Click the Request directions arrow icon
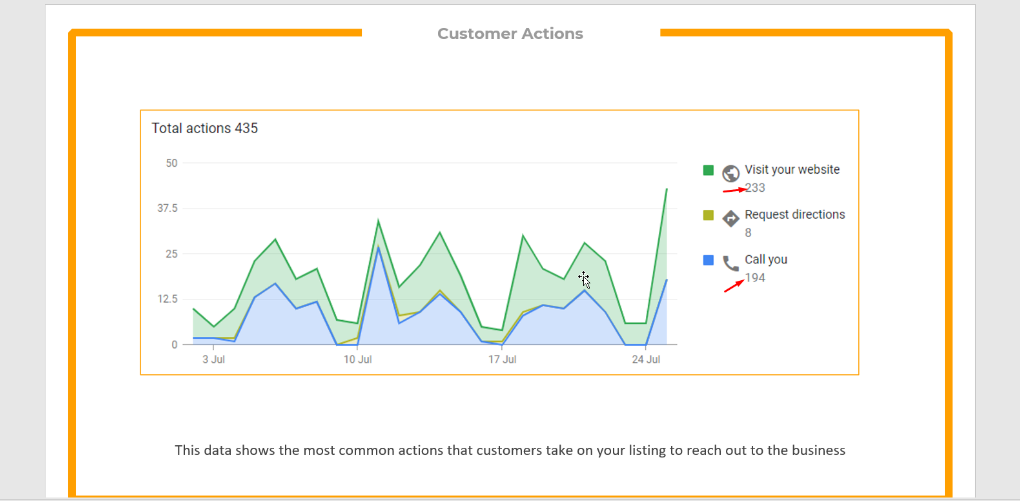The width and height of the screenshot is (1020, 501). point(731,218)
